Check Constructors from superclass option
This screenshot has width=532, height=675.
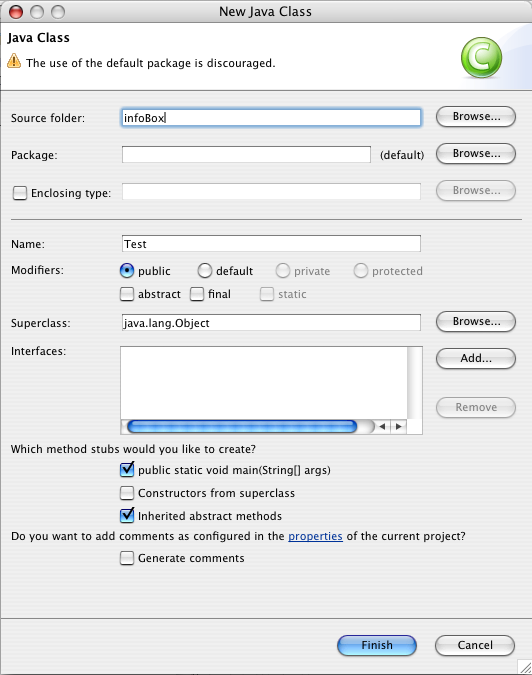(127, 493)
